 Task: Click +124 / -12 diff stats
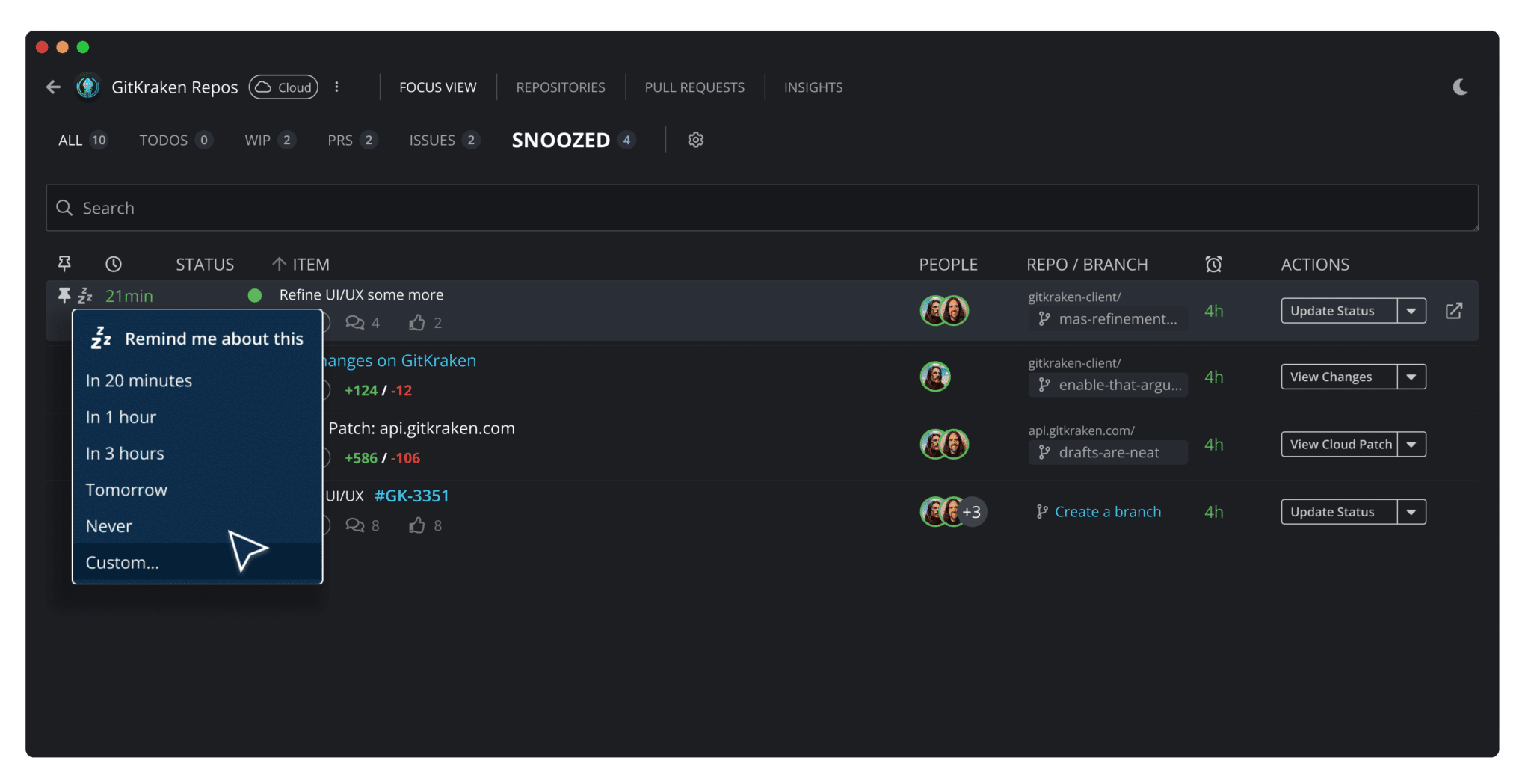pyautogui.click(x=378, y=390)
